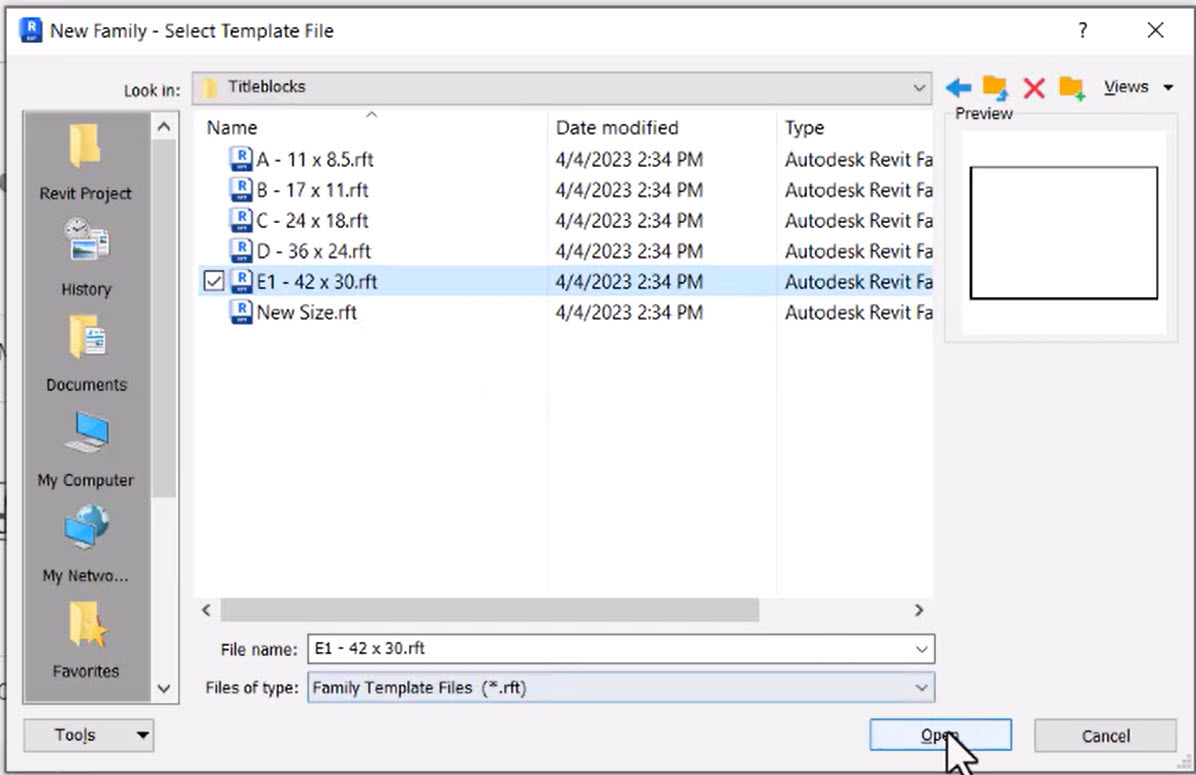The height and width of the screenshot is (775, 1196).
Task: Click the Open button
Action: coord(940,735)
